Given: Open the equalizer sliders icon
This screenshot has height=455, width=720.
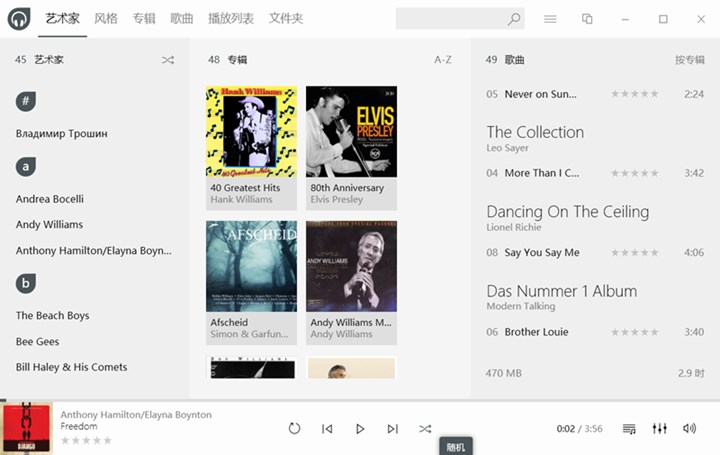Looking at the screenshot, I should [x=659, y=428].
